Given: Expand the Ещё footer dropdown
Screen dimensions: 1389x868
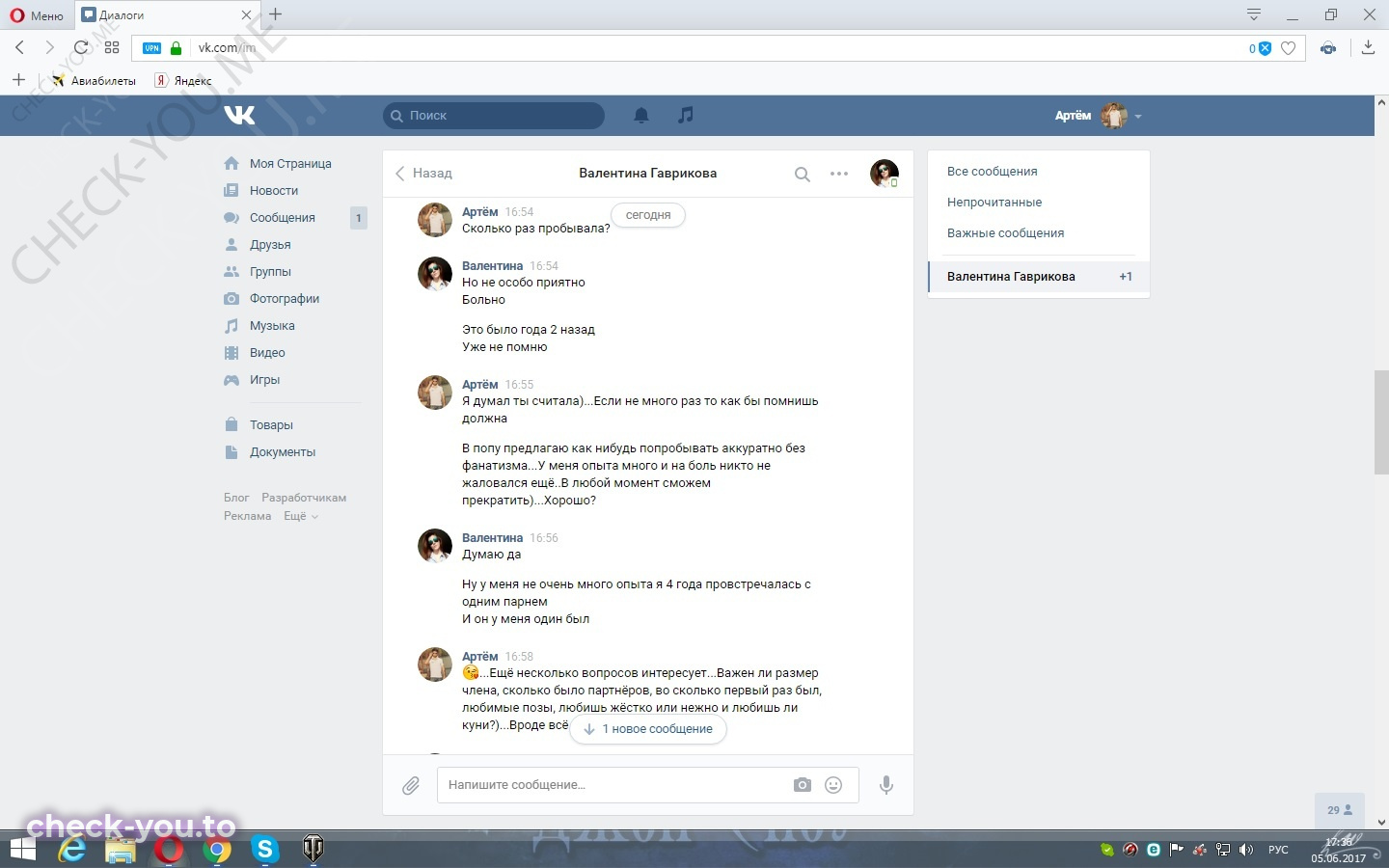Looking at the screenshot, I should pos(300,516).
